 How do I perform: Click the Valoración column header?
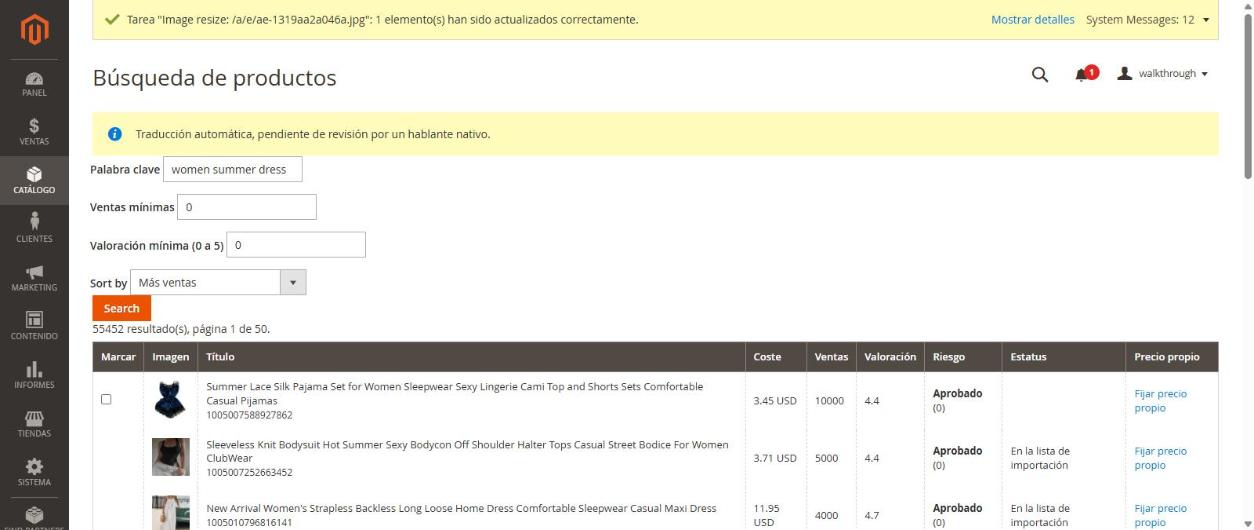[890, 357]
